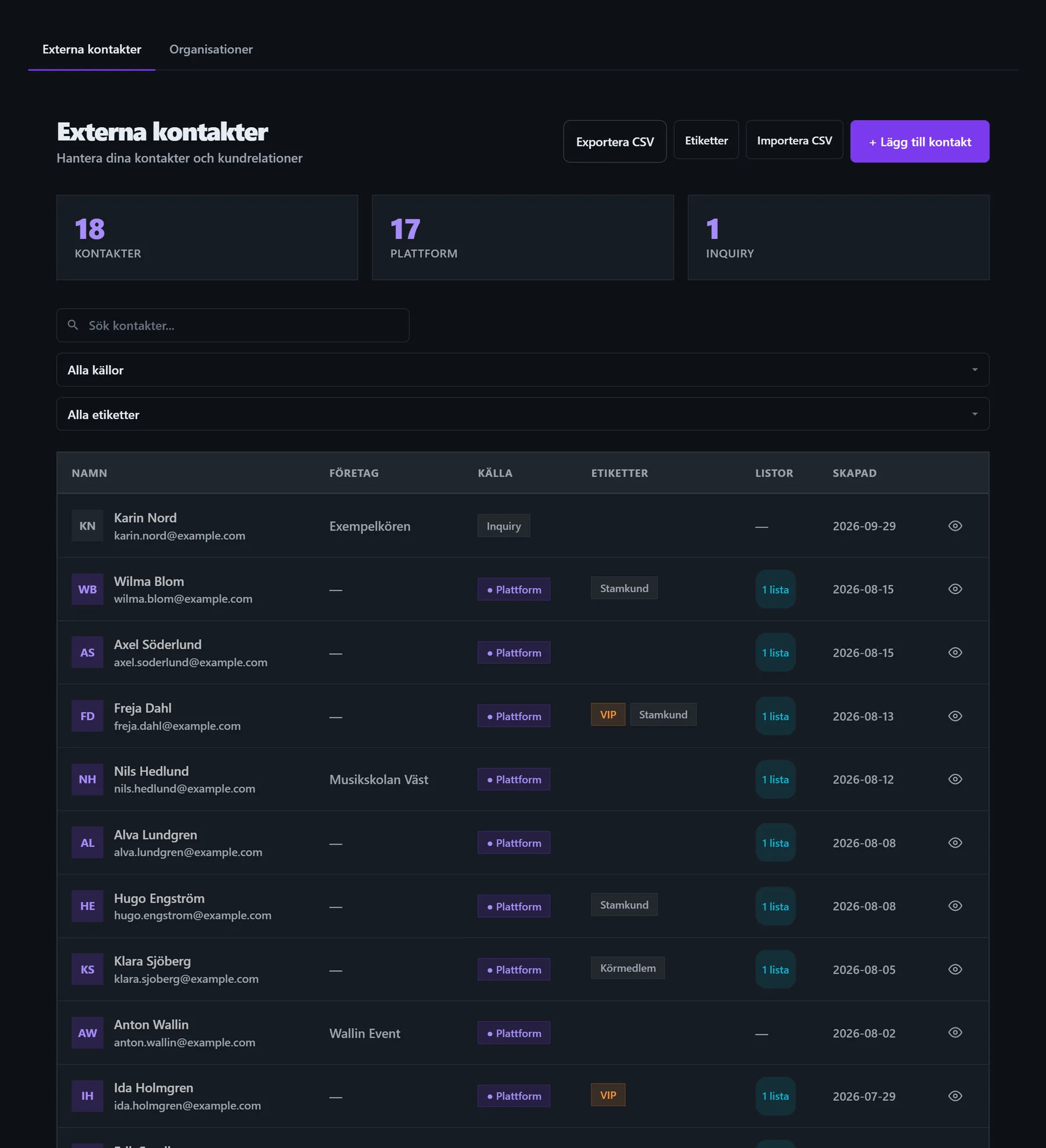Screen dimensions: 1046x1148
Task: Click Plattform badge in Nils Hedlund row
Action: (514, 779)
